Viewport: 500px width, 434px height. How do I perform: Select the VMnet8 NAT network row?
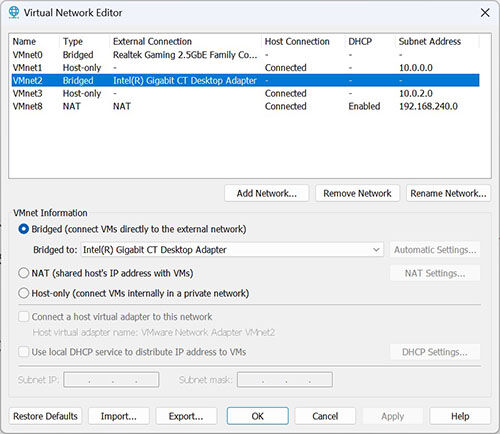coord(246,106)
